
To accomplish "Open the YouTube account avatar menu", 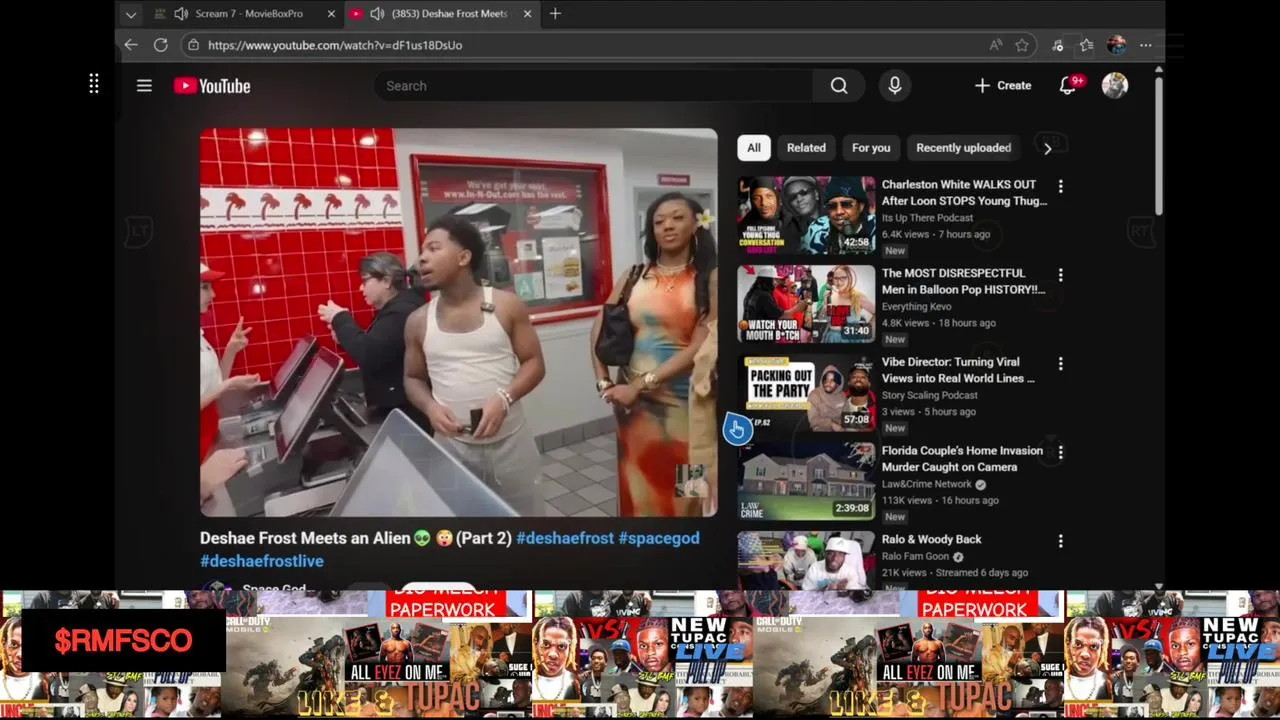I will pos(1115,86).
